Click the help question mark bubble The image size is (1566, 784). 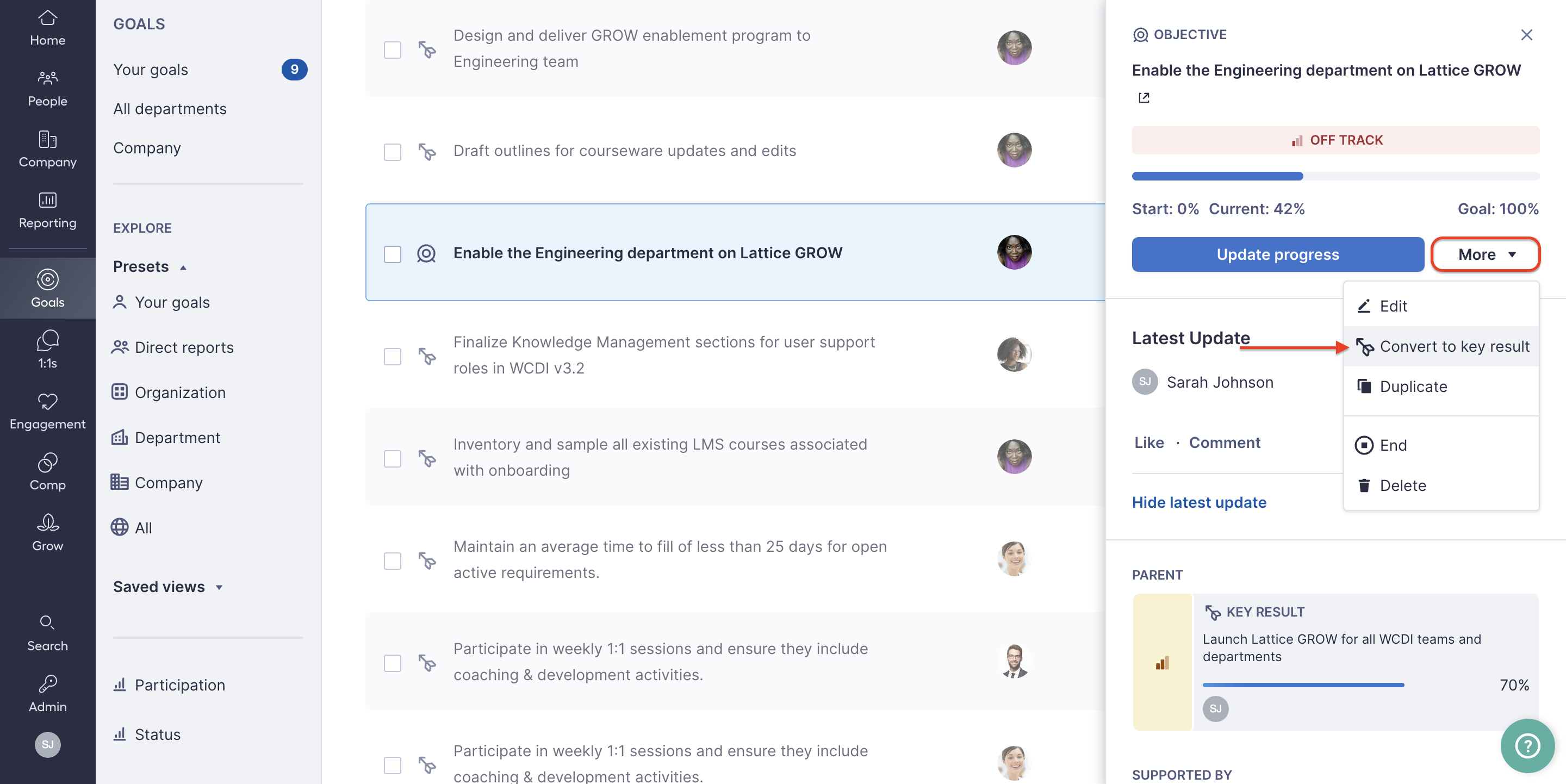pyautogui.click(x=1527, y=746)
